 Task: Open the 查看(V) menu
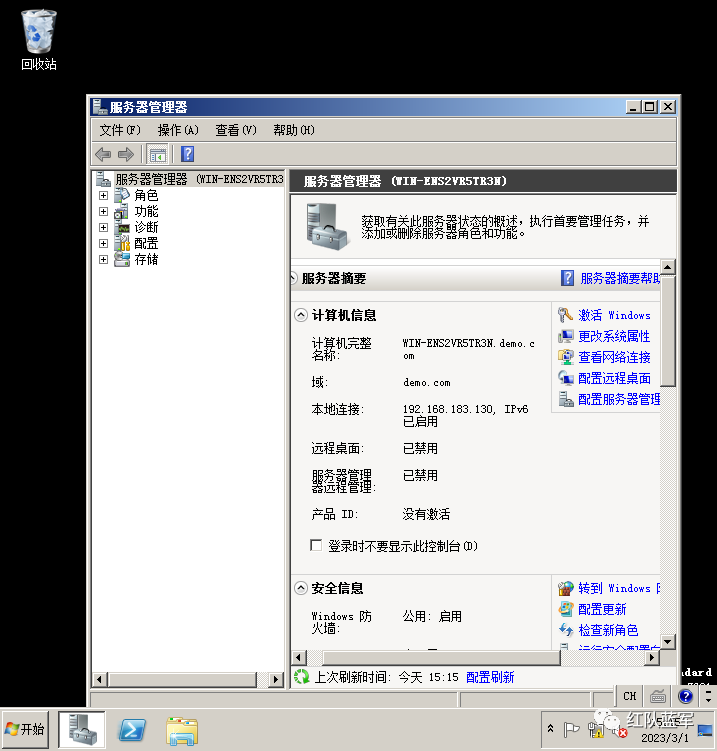236,130
